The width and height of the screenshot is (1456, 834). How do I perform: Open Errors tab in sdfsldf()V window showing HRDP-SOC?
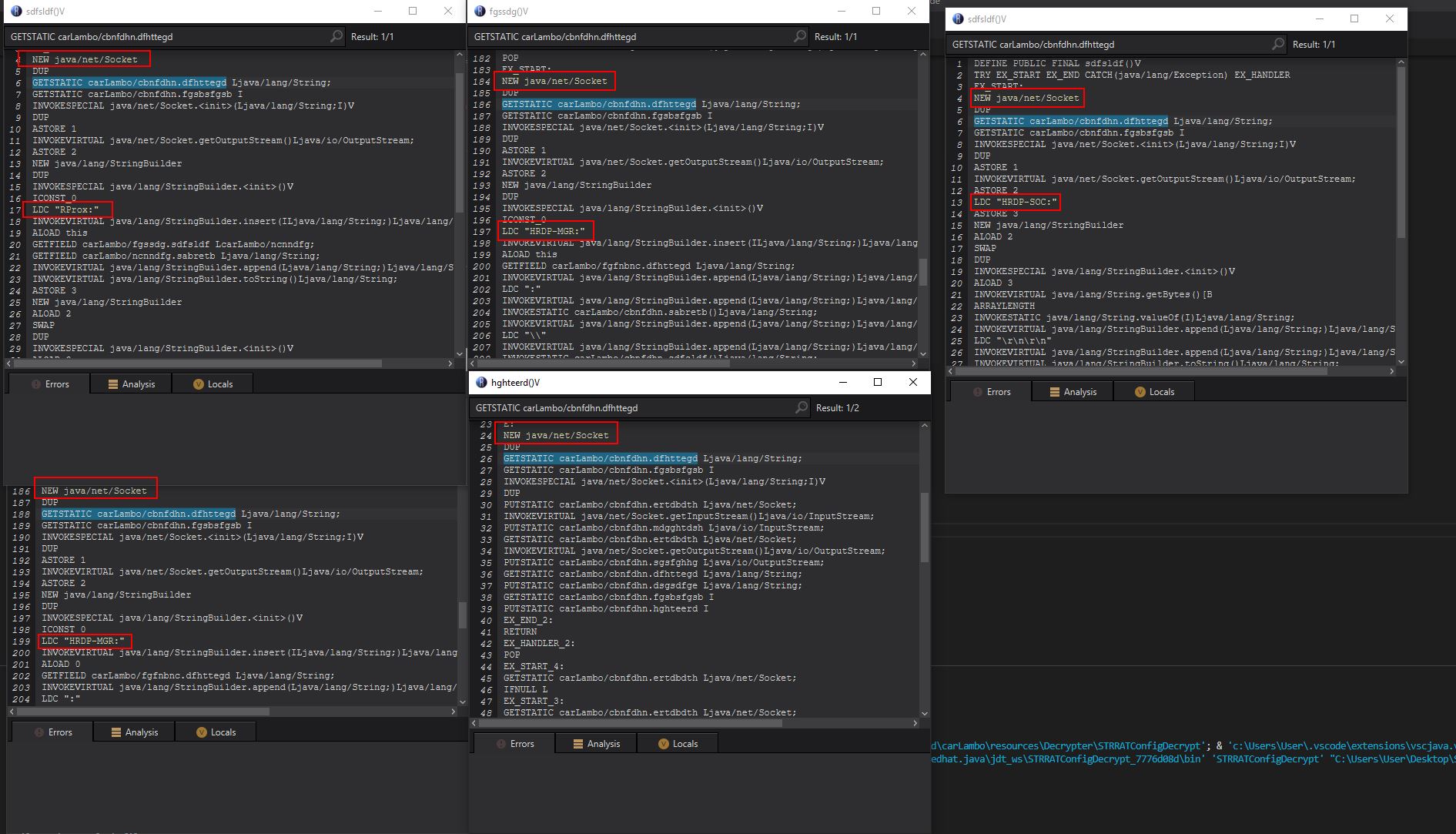(990, 391)
